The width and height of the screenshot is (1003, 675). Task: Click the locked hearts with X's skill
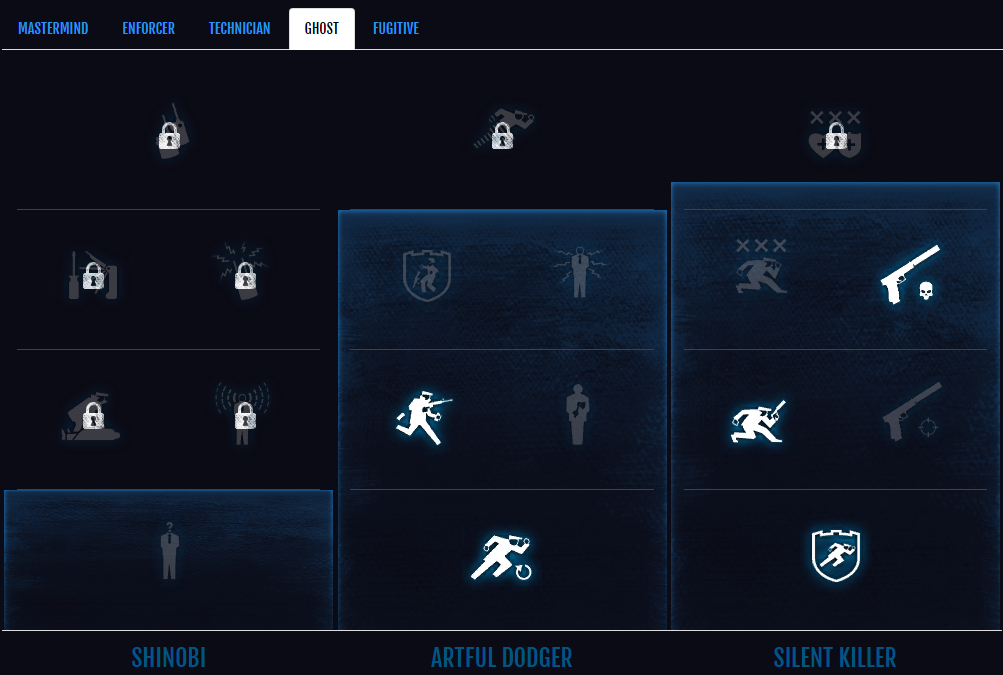835,134
